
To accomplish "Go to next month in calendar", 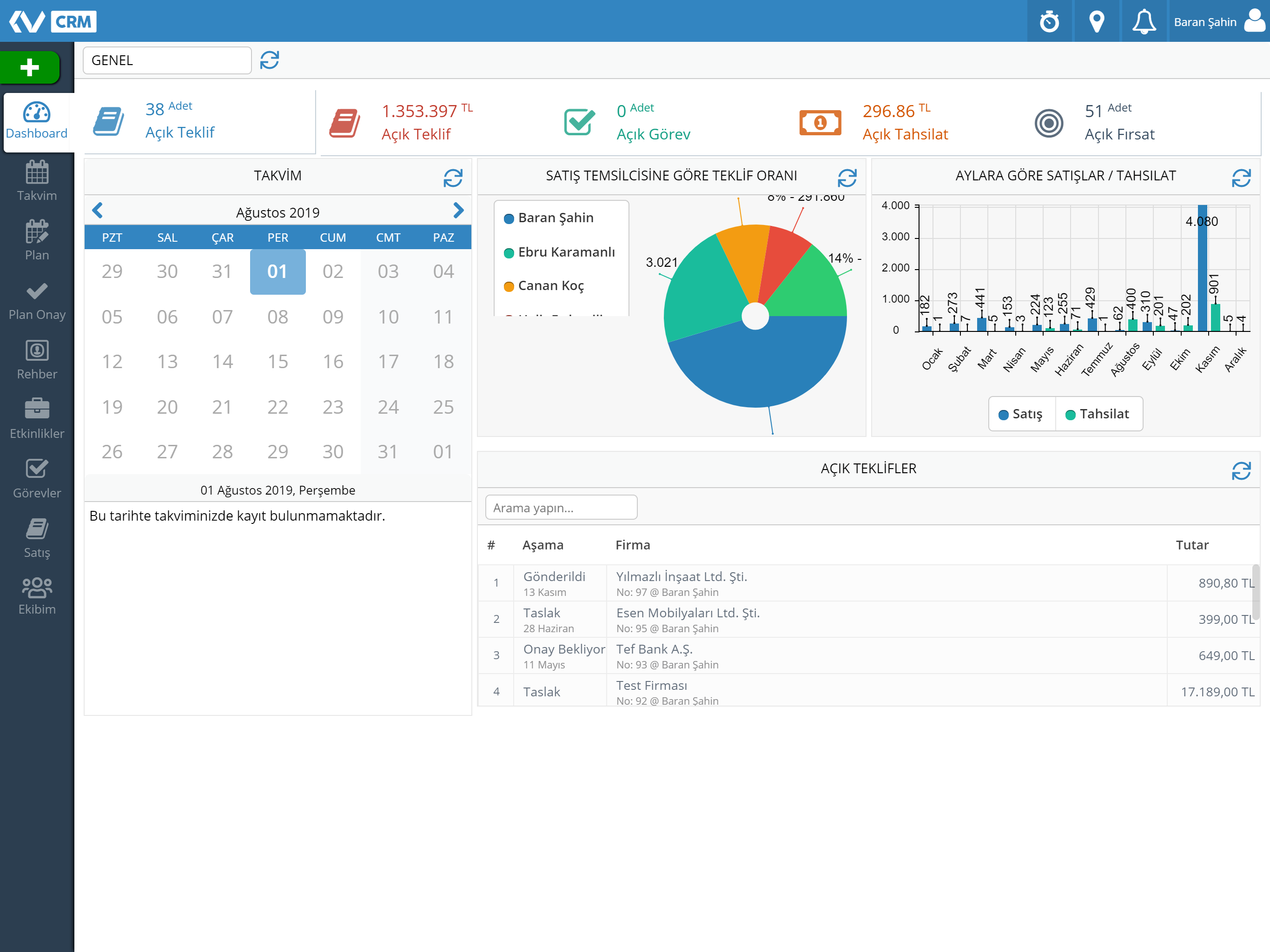I will click(x=458, y=211).
